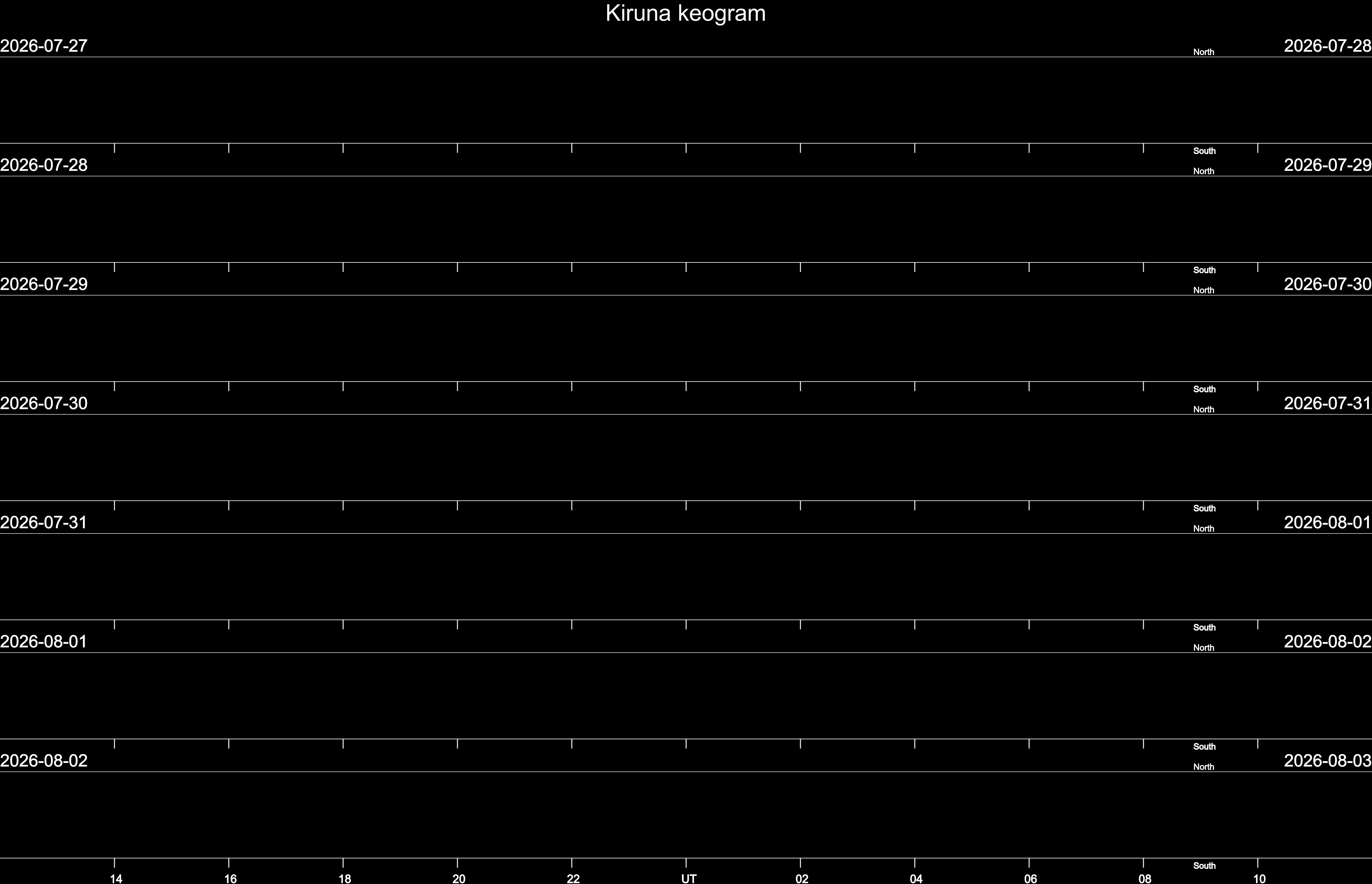Pick South label of panel starting 2026-08-02
Image resolution: width=1372 pixels, height=884 pixels.
1205,866
